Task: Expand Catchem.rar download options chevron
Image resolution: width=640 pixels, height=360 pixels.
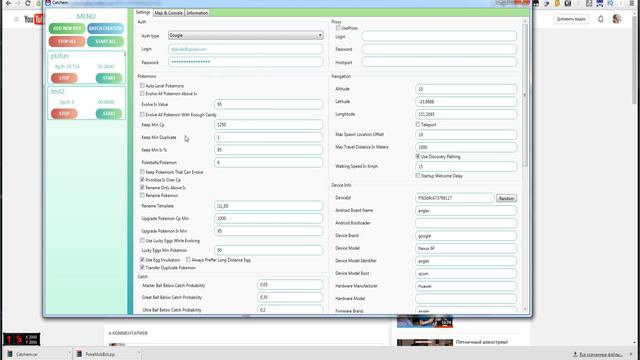Action: [x=69, y=354]
